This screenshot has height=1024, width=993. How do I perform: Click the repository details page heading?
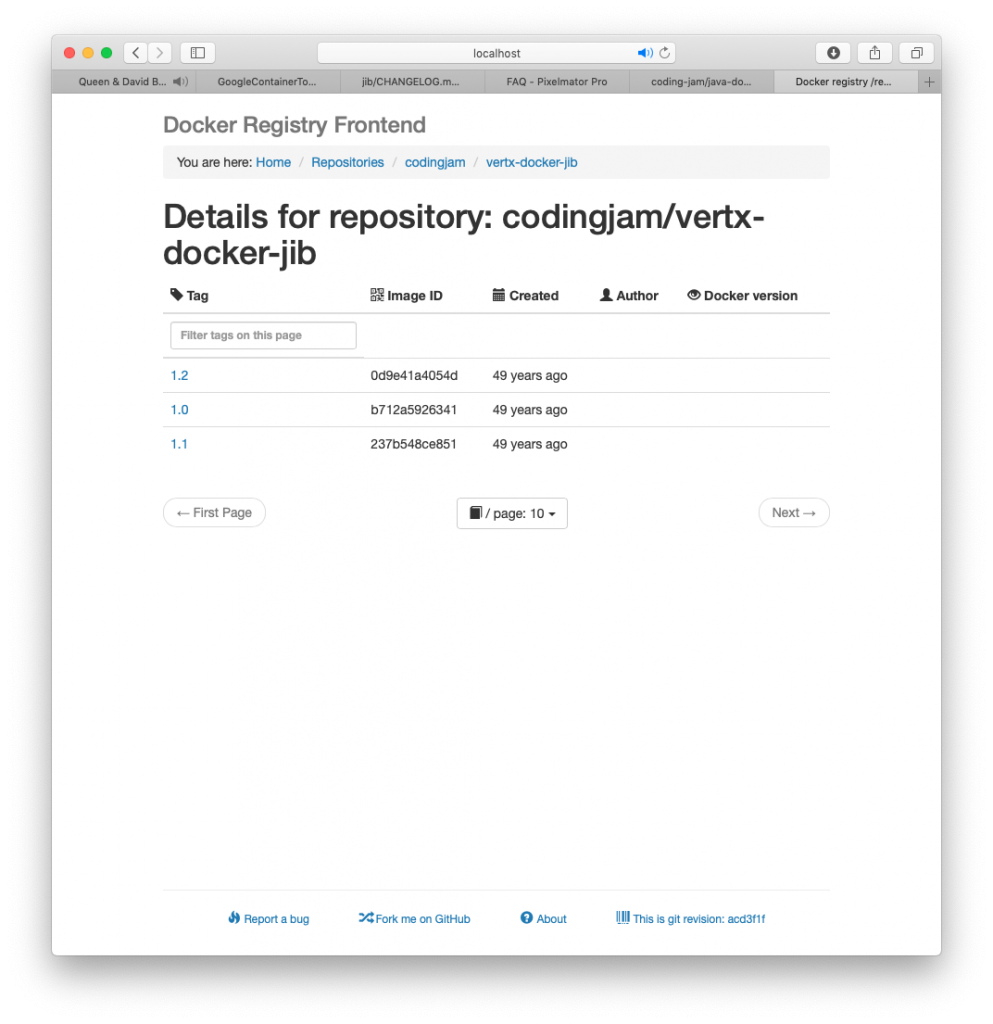click(464, 234)
